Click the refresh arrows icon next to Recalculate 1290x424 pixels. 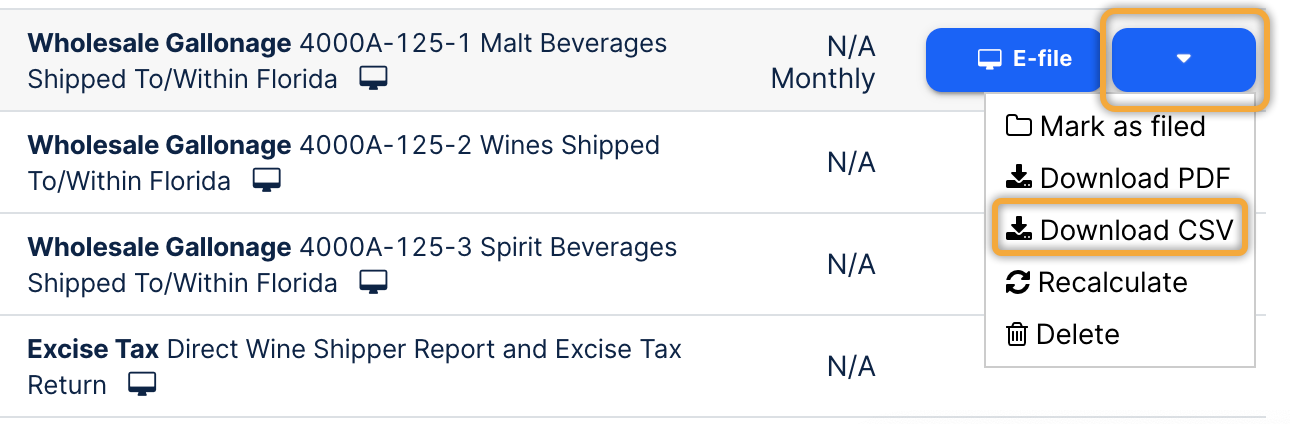tap(1017, 282)
